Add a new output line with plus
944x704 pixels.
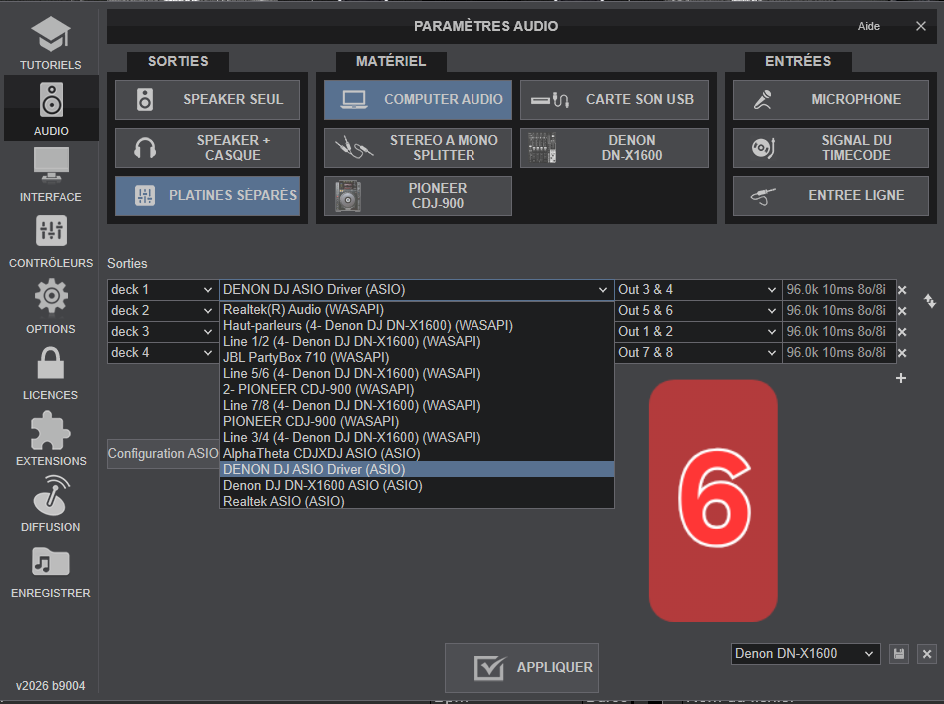[900, 378]
